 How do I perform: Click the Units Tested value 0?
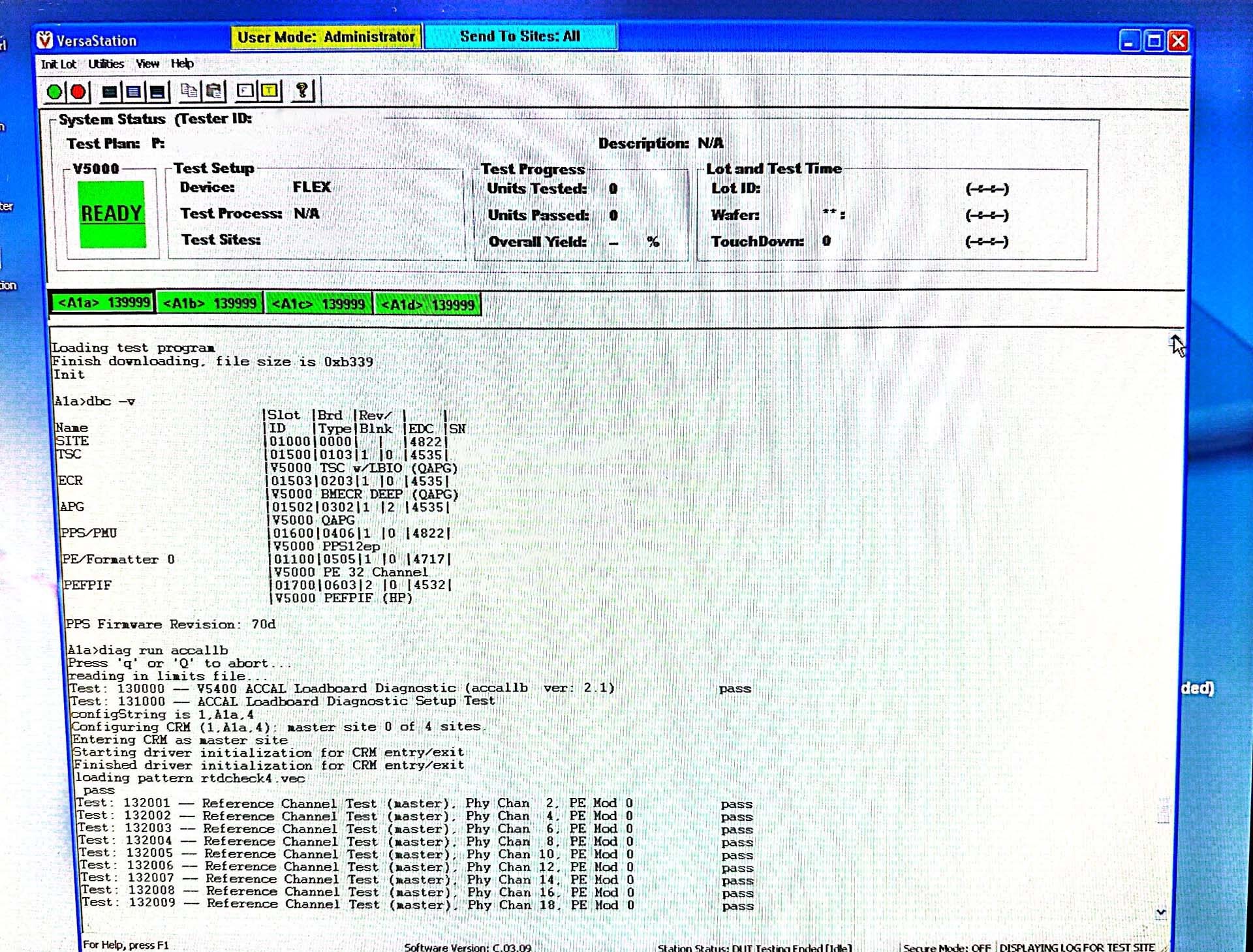[x=613, y=189]
